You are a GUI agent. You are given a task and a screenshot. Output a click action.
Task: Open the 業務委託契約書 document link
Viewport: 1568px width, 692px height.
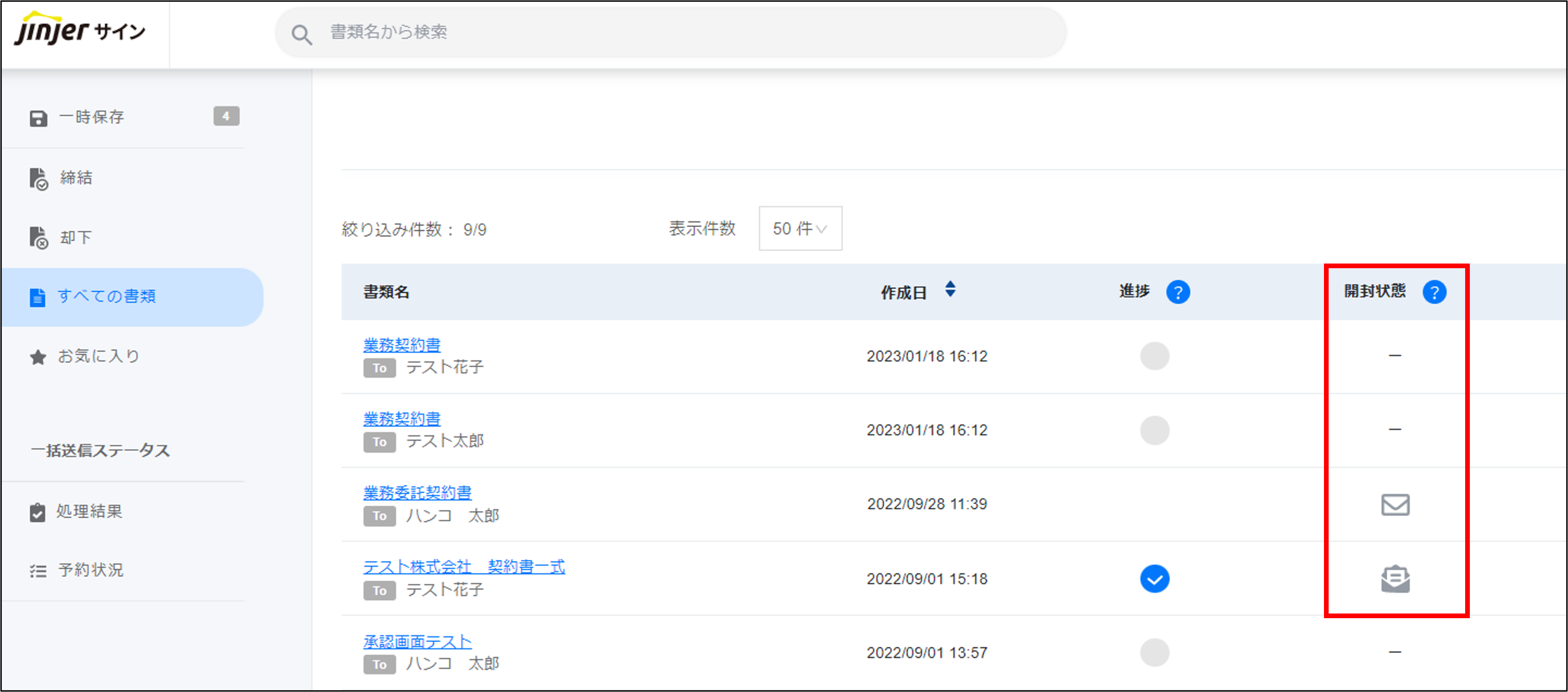[x=417, y=492]
